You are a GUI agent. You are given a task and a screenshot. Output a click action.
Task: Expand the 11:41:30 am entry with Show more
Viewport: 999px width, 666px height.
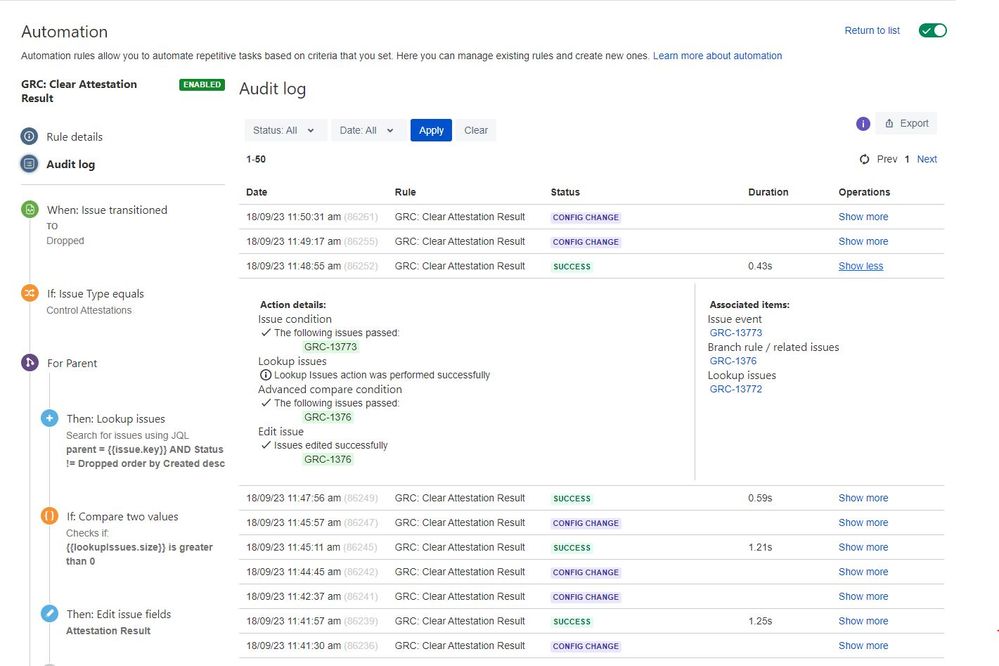coord(863,646)
